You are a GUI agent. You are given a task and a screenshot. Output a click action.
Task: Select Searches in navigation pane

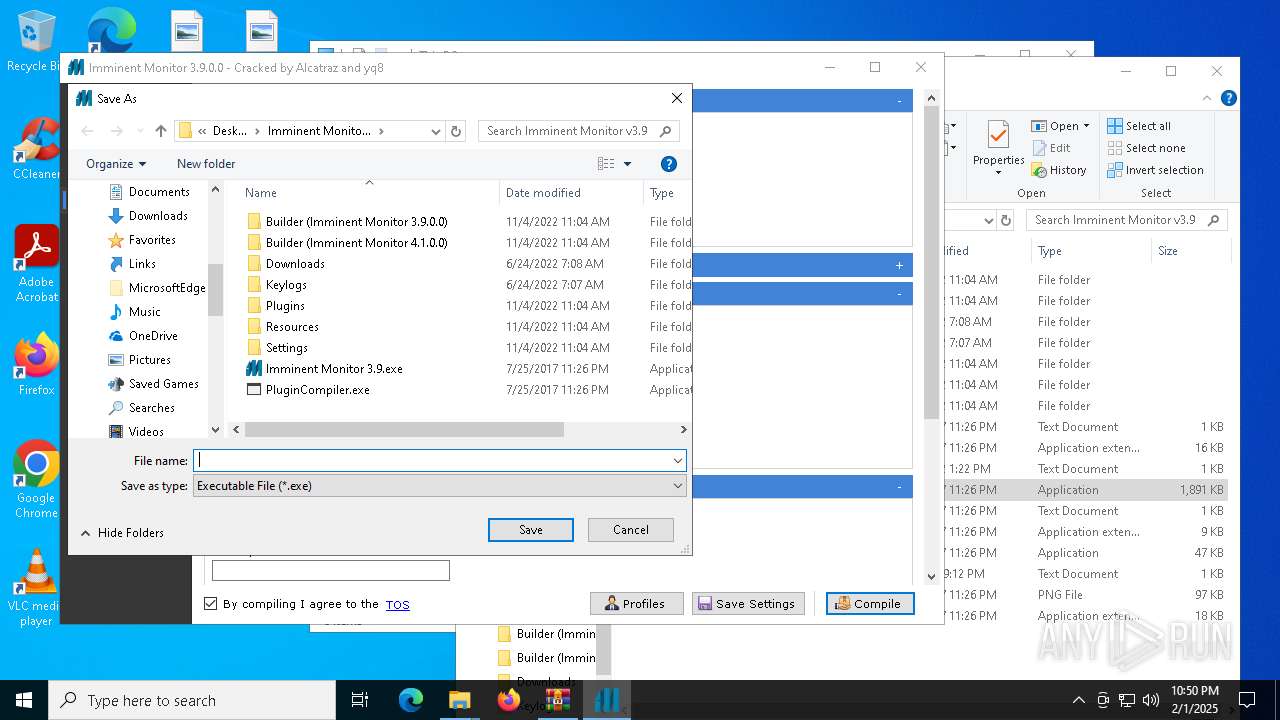[141, 408]
